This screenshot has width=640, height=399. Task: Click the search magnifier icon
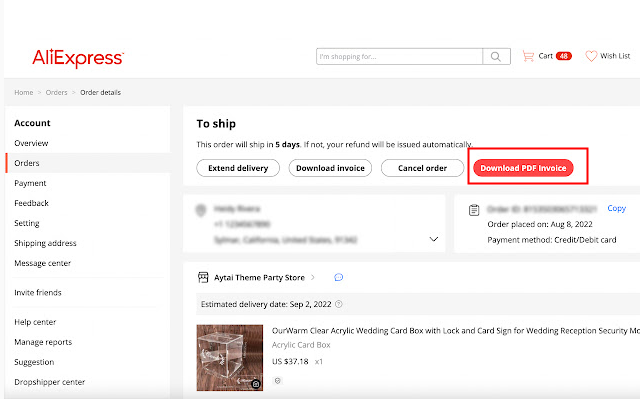pyautogui.click(x=496, y=56)
